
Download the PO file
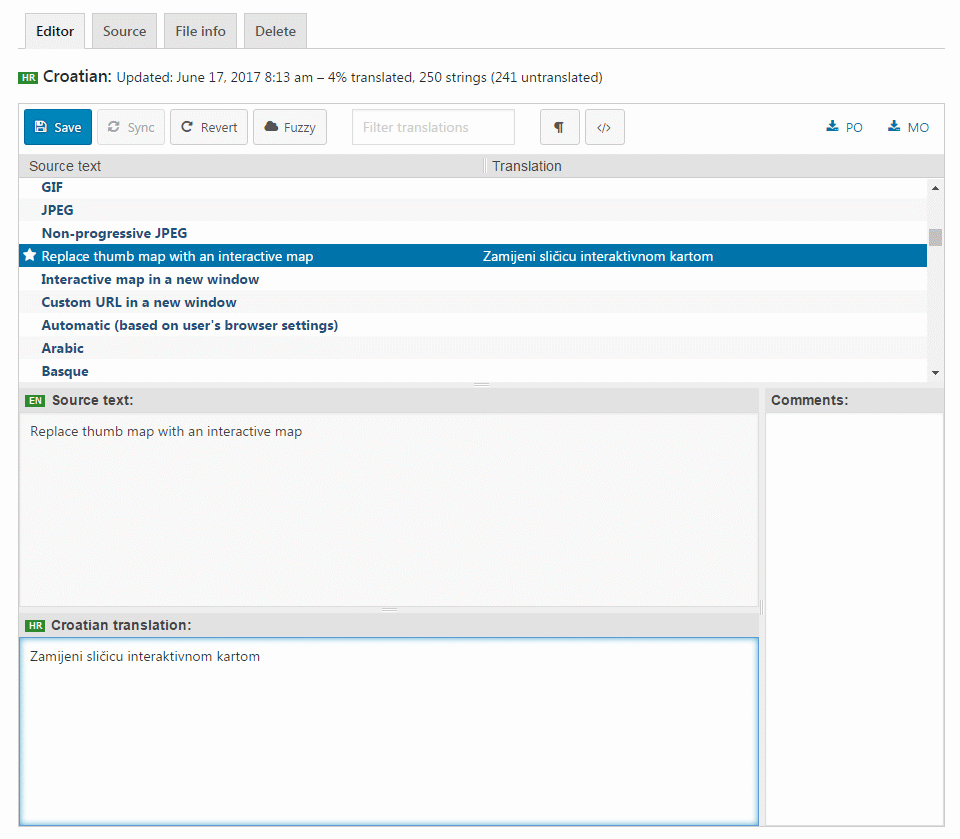pyautogui.click(x=844, y=127)
